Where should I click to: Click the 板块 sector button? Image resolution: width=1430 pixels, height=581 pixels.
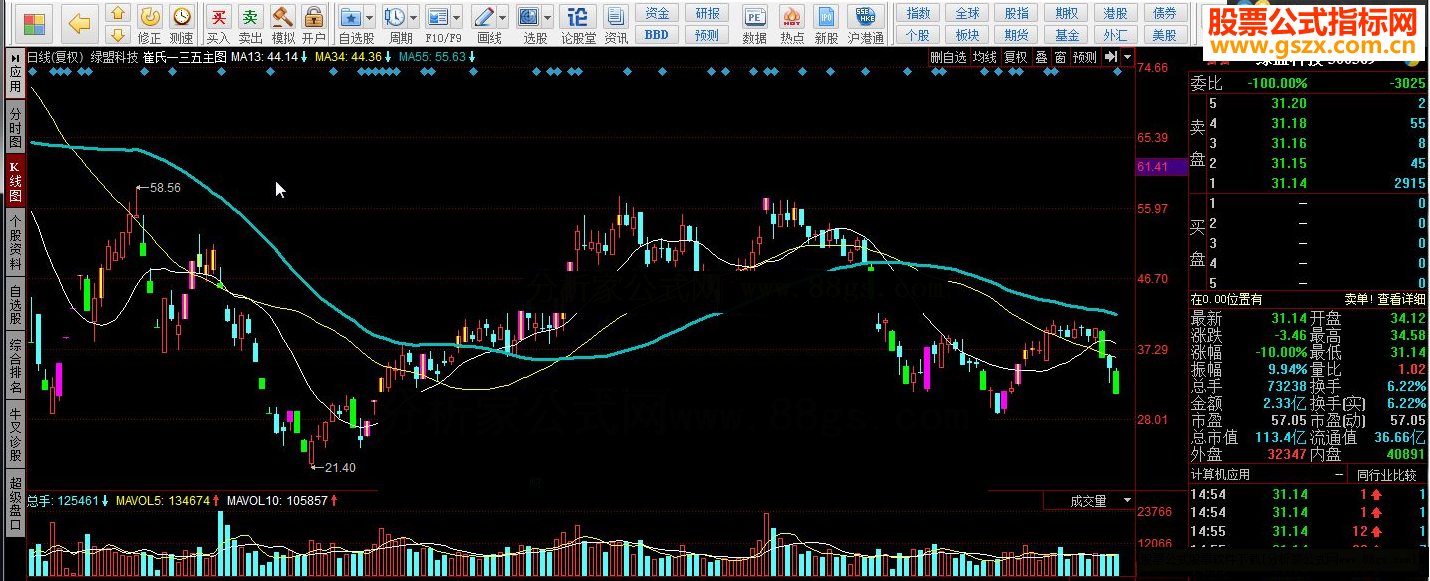[x=967, y=35]
